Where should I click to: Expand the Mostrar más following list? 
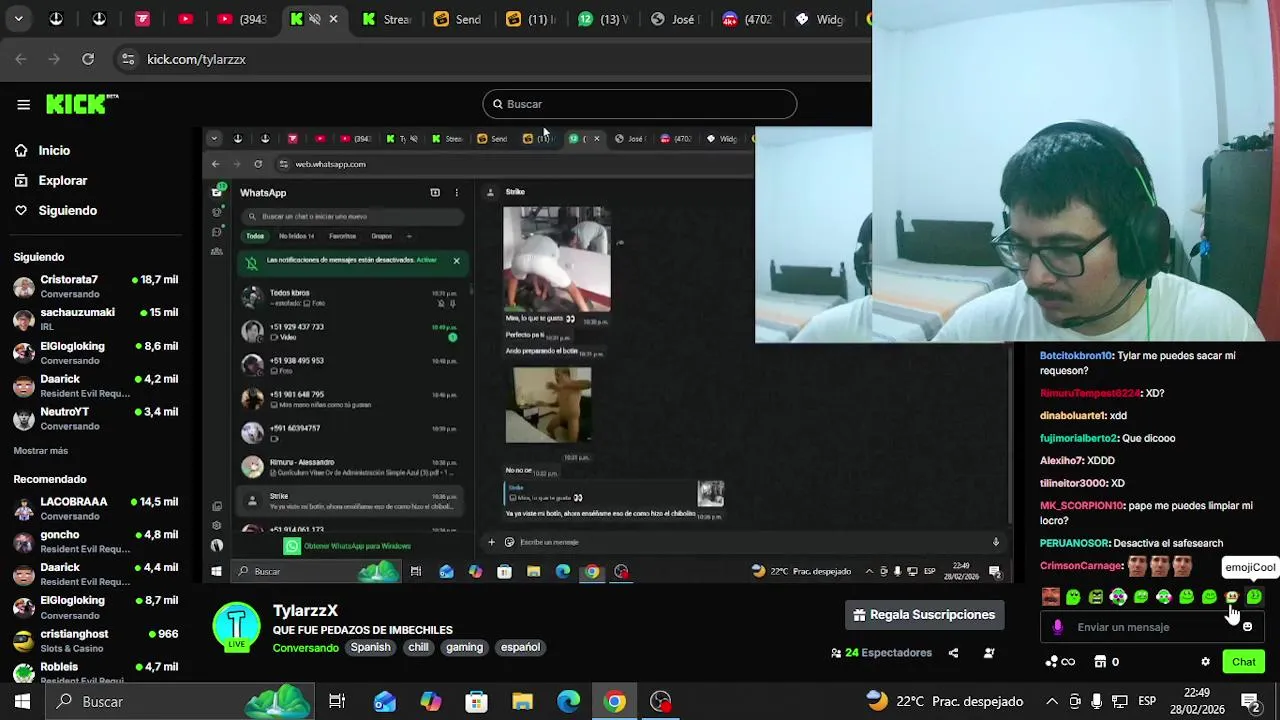41,451
